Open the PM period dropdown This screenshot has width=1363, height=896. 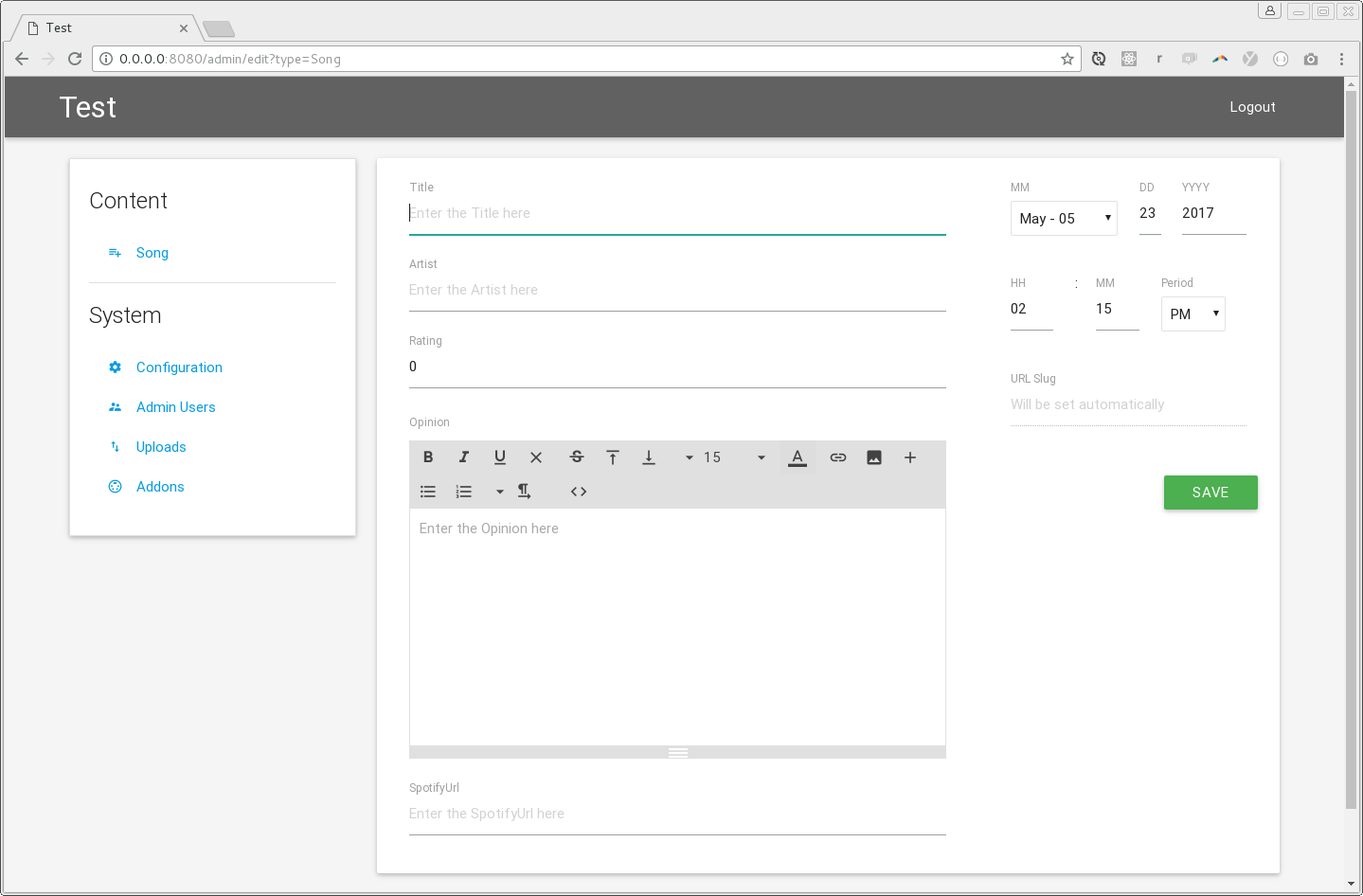point(1193,314)
